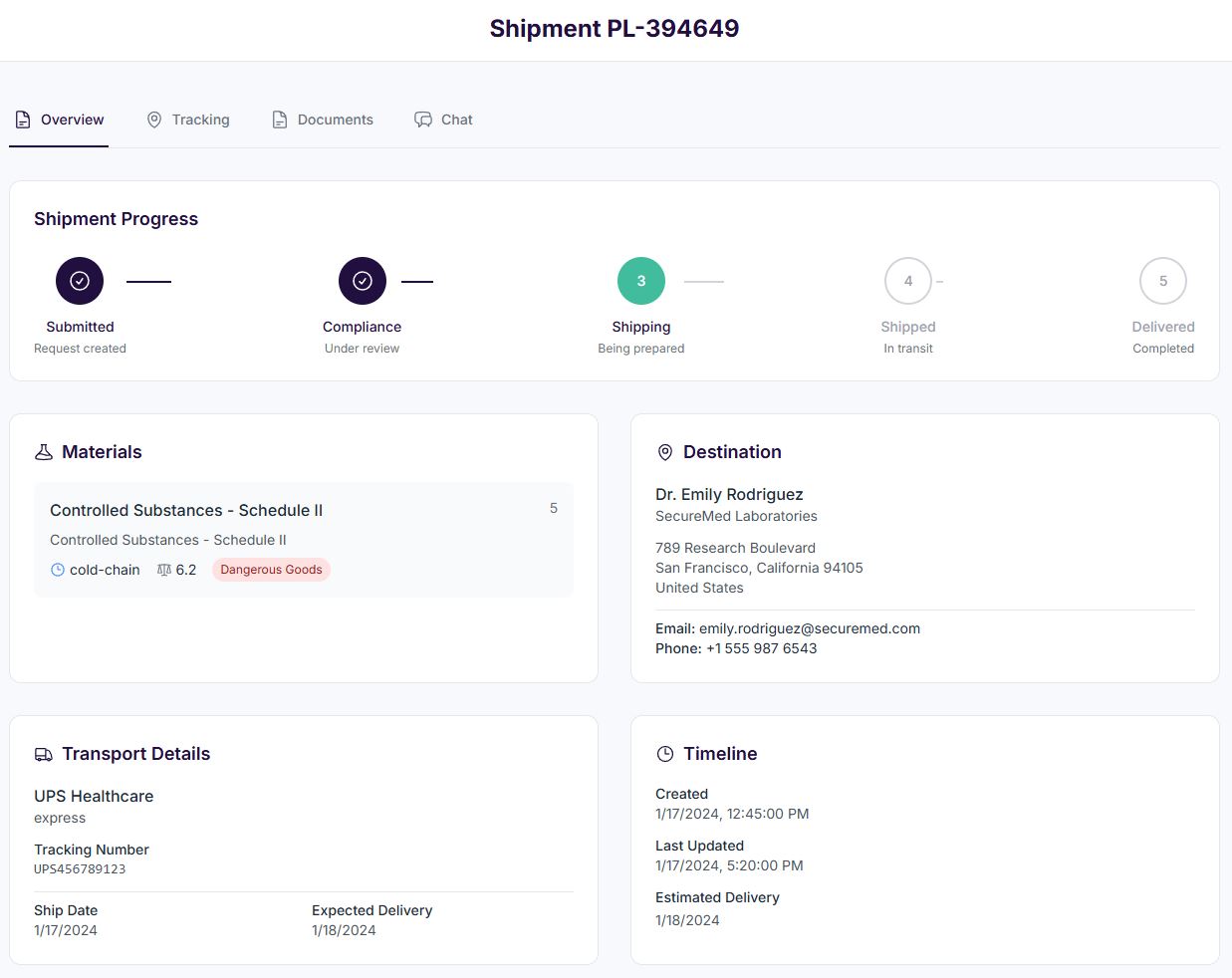The height and width of the screenshot is (978, 1232).
Task: Click the express service level text
Action: (60, 818)
